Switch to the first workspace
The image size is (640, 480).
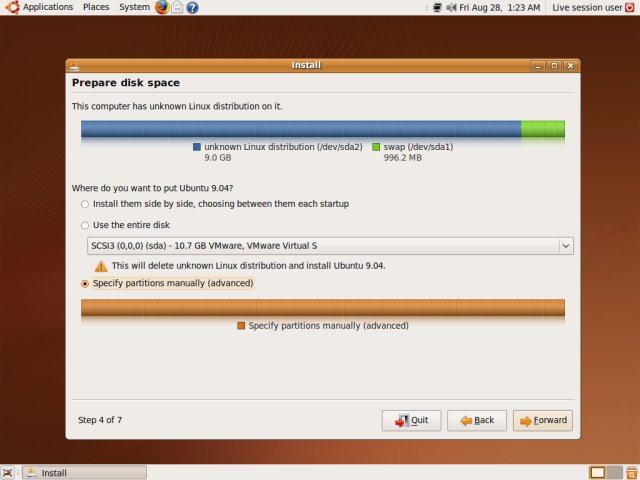click(598, 473)
